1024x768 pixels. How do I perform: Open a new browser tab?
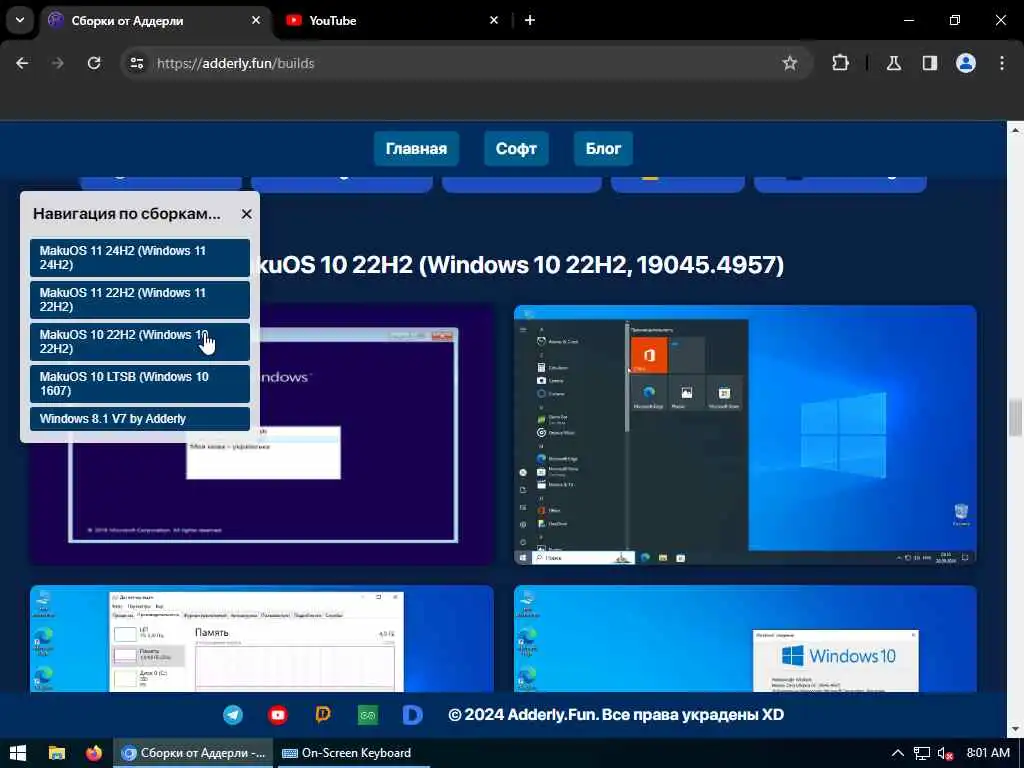pos(530,21)
